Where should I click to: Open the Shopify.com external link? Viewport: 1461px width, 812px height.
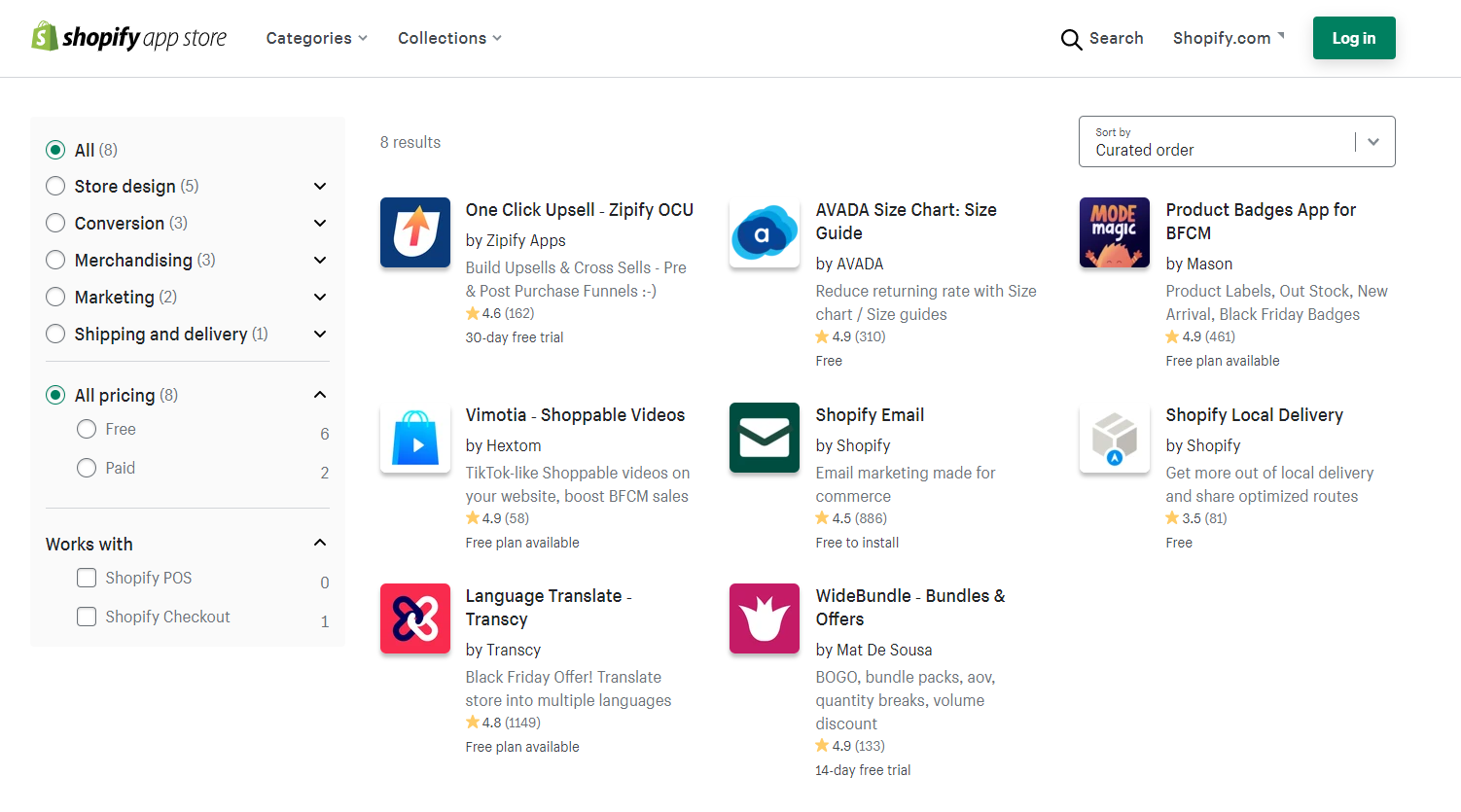tap(1229, 38)
